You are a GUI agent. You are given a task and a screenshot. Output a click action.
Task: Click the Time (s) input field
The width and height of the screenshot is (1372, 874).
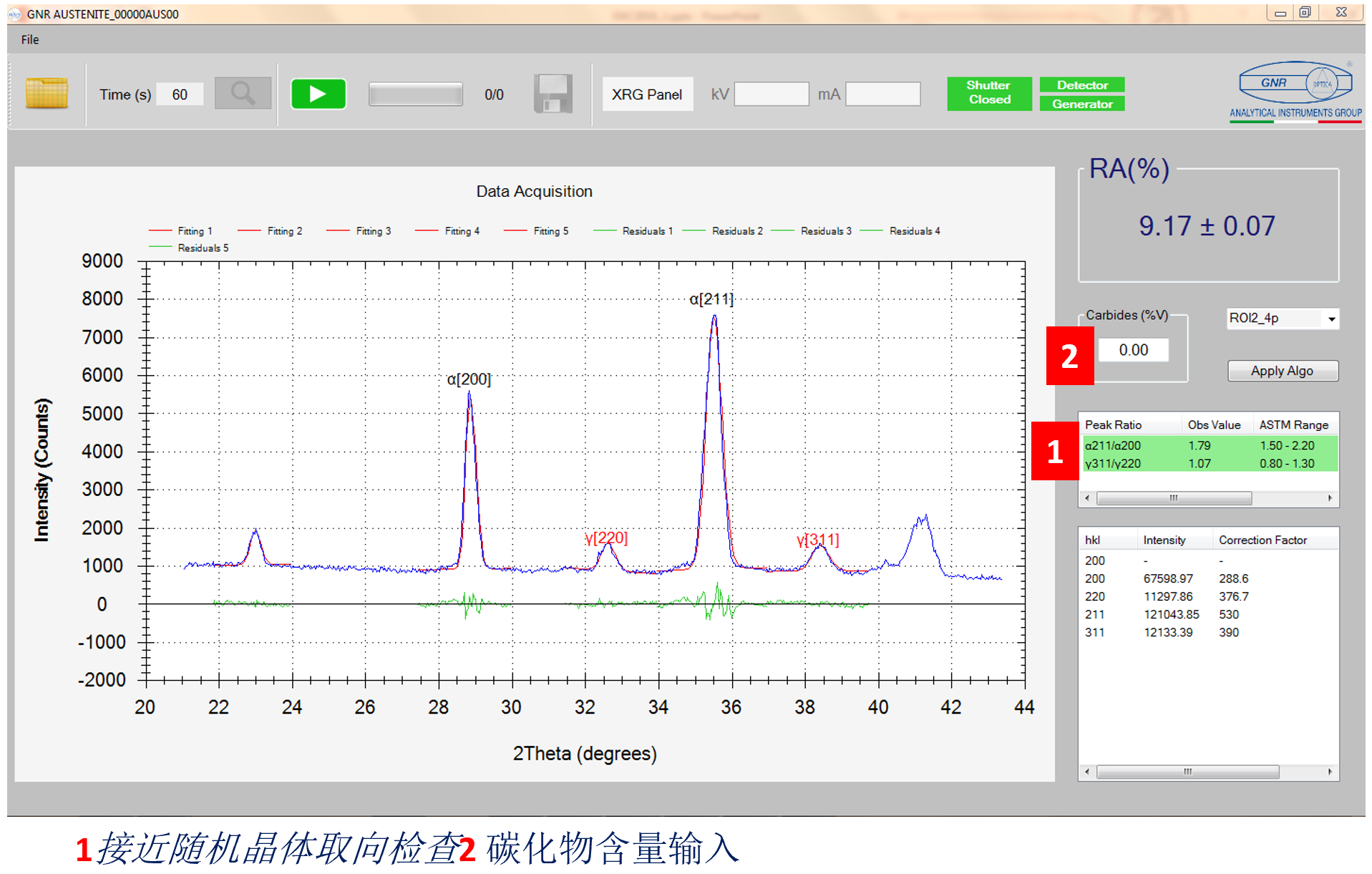coord(180,94)
